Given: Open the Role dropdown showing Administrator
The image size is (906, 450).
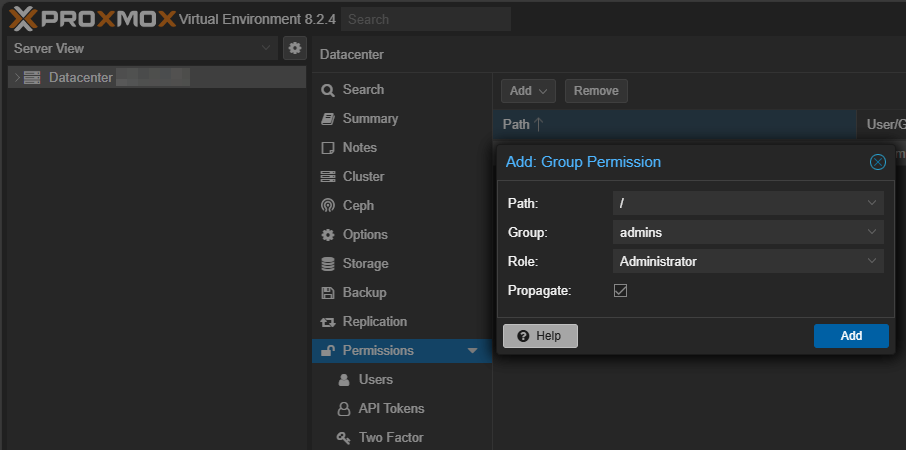Looking at the screenshot, I should [x=748, y=261].
